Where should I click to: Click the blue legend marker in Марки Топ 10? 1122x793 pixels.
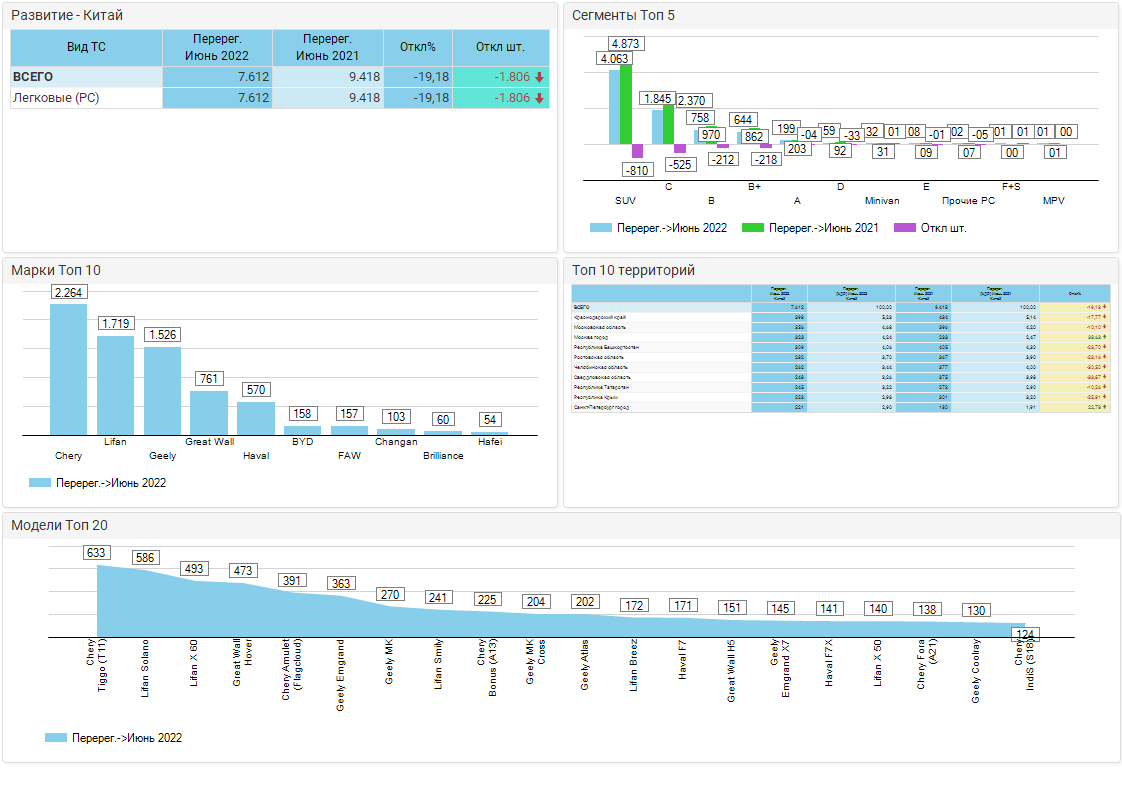pos(40,483)
